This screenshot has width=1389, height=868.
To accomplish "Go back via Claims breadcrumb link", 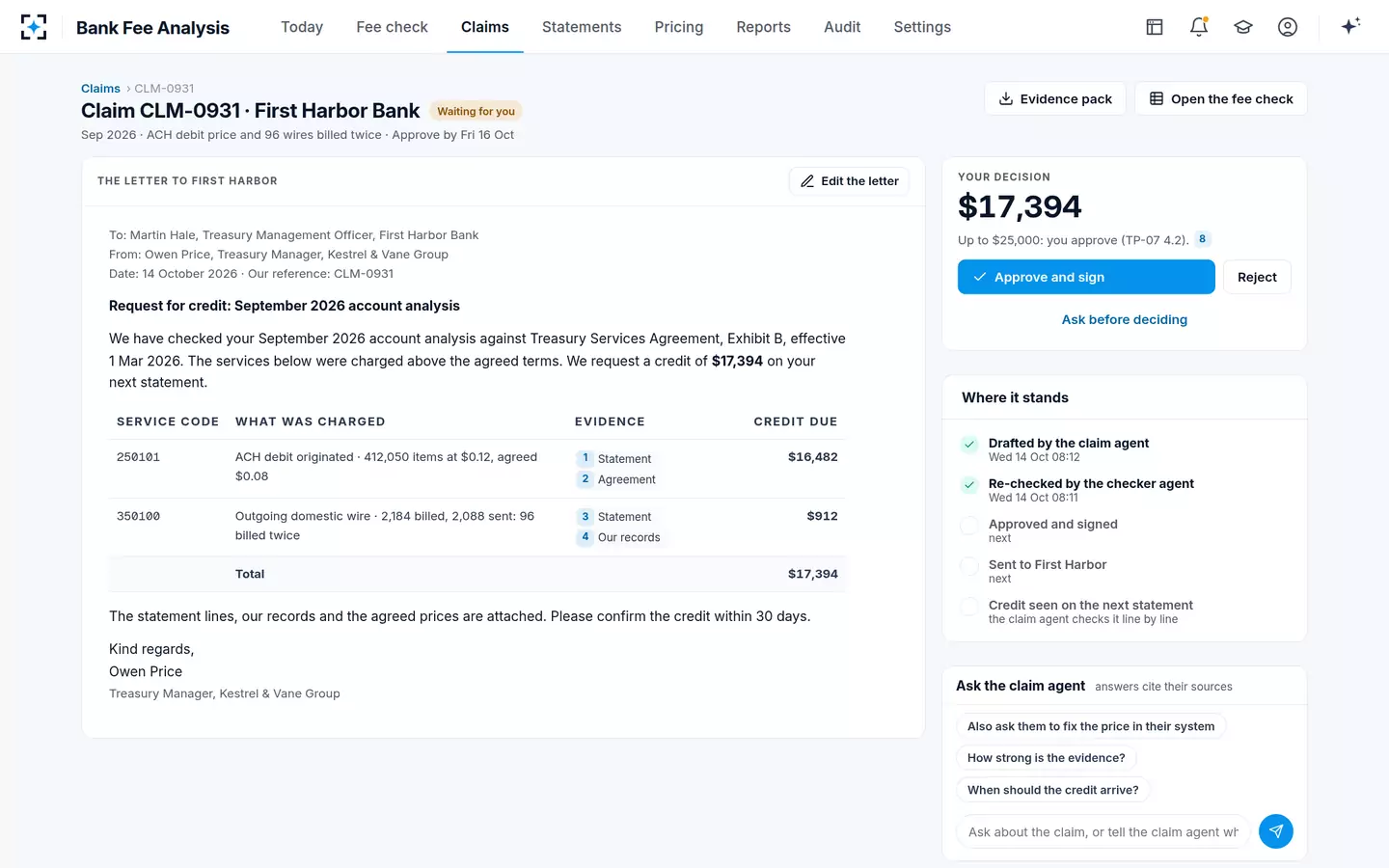I will [100, 89].
